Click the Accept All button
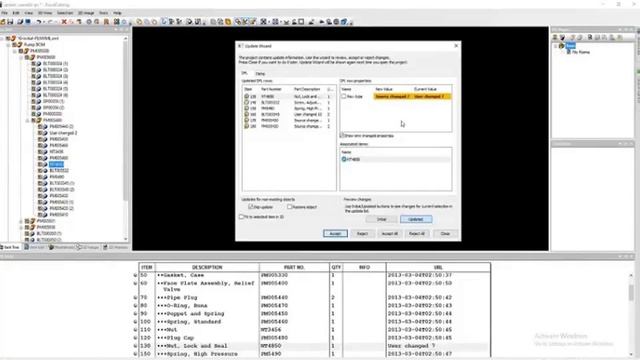The height and width of the screenshot is (360, 640). (x=389, y=233)
